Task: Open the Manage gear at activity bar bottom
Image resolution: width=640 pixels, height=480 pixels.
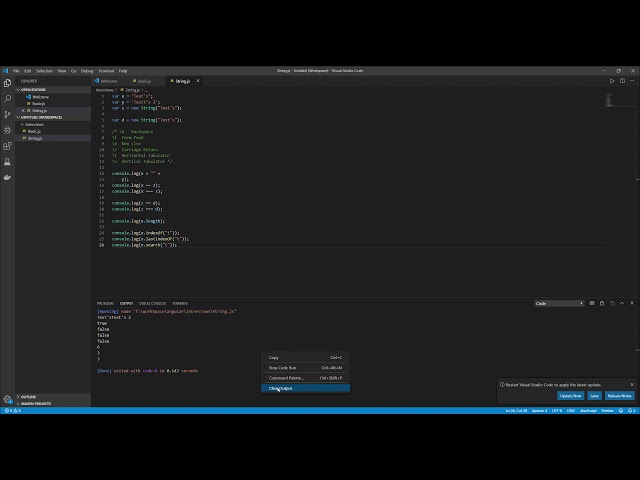Action: 7,400
